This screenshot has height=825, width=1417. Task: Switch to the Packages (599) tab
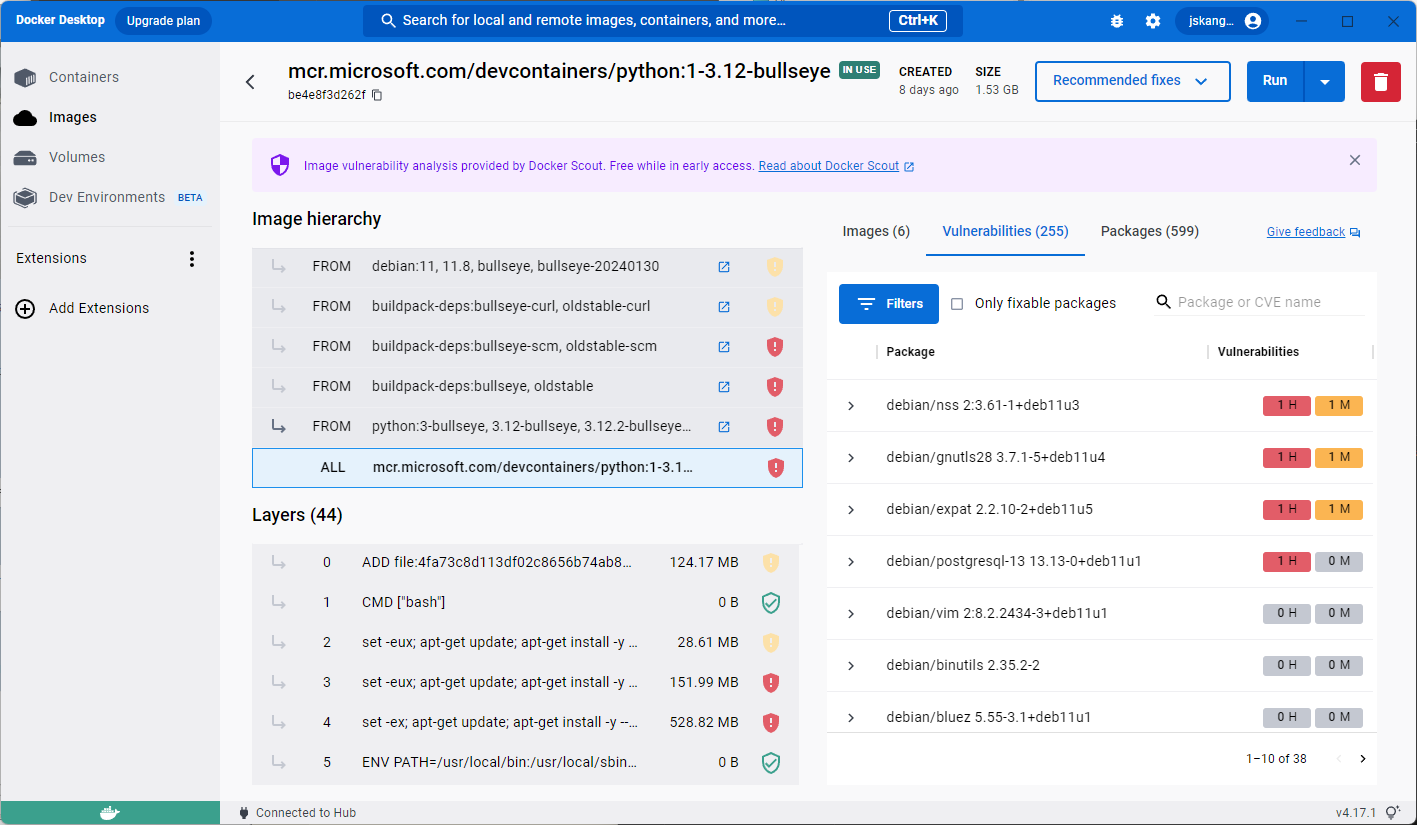[x=1149, y=231]
